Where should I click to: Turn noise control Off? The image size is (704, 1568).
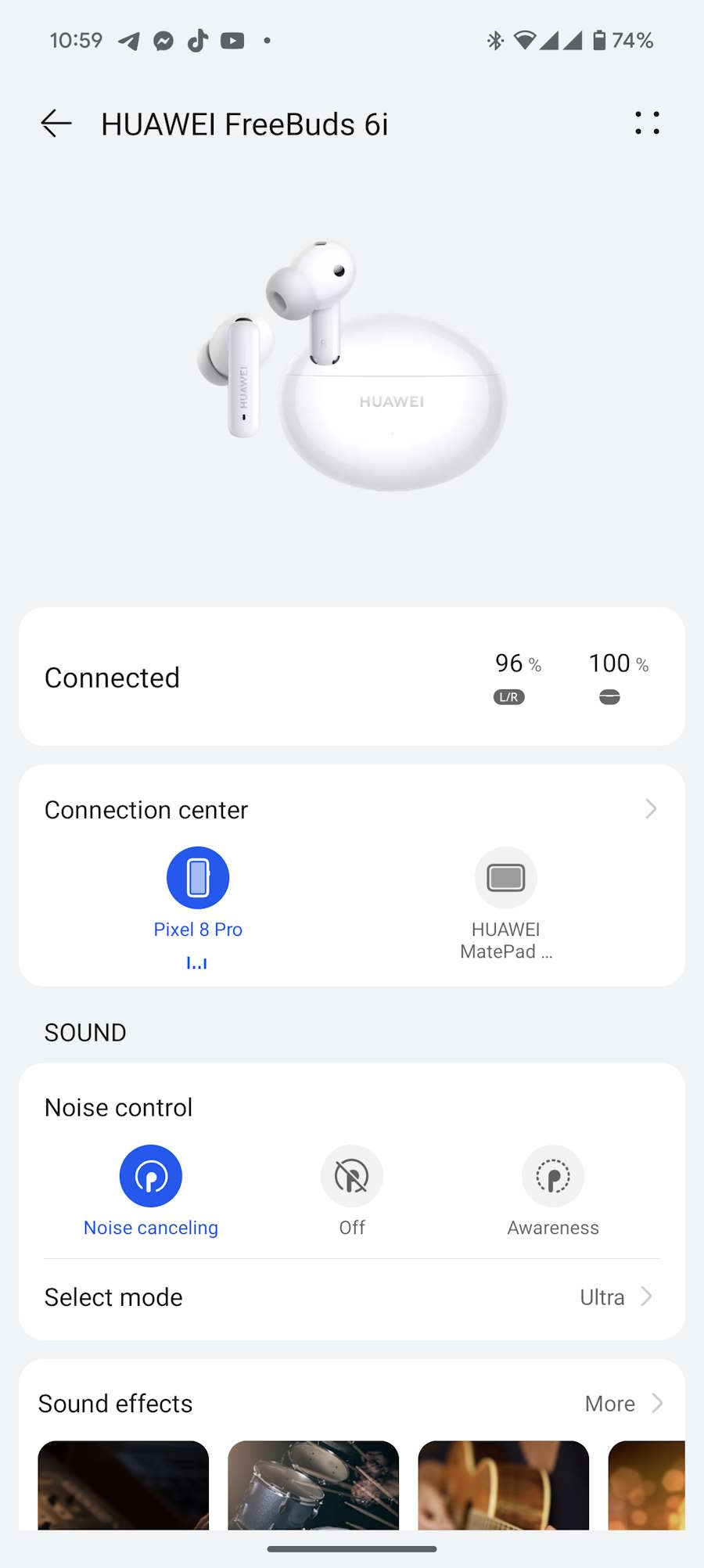(x=352, y=1176)
